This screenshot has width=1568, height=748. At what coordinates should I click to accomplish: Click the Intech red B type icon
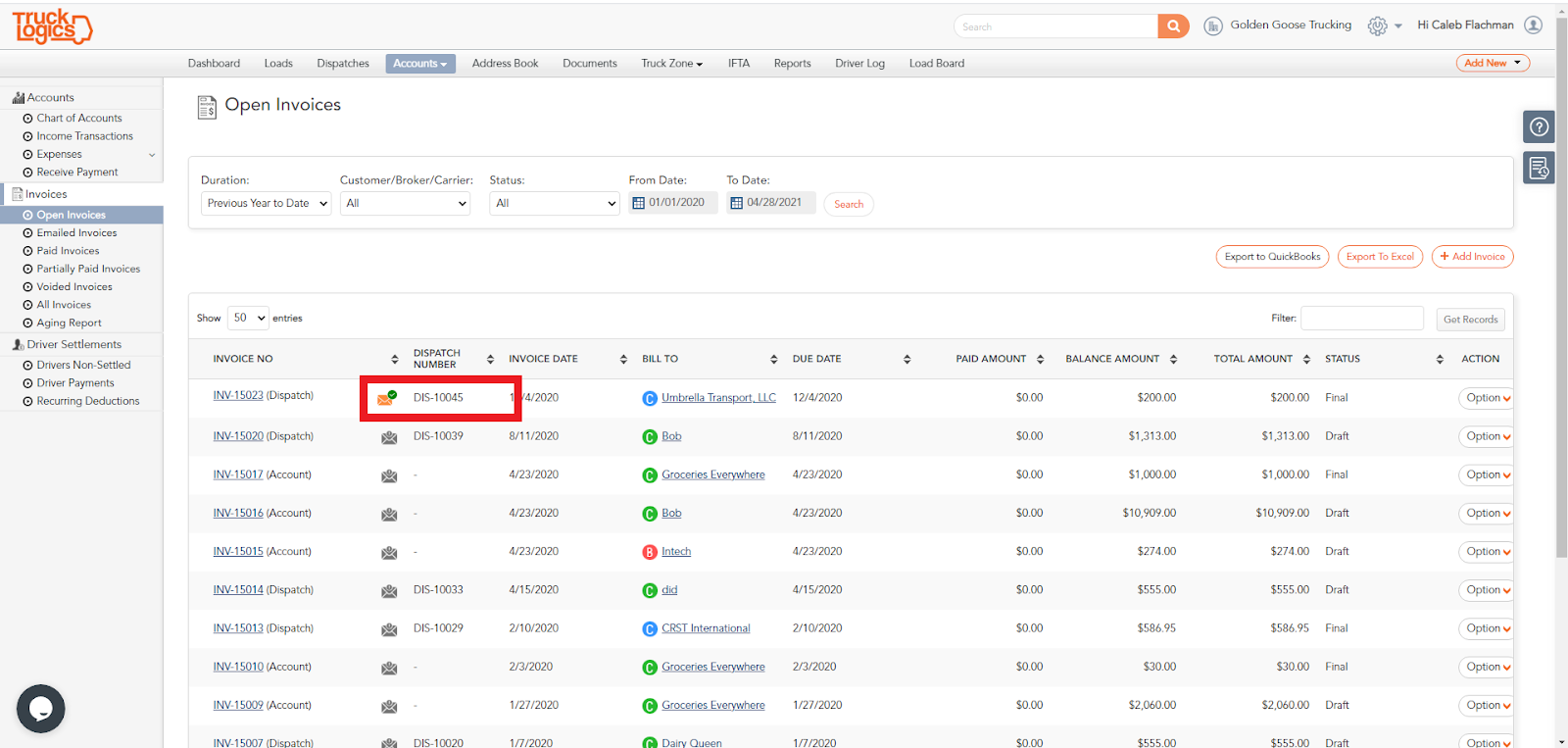(650, 552)
